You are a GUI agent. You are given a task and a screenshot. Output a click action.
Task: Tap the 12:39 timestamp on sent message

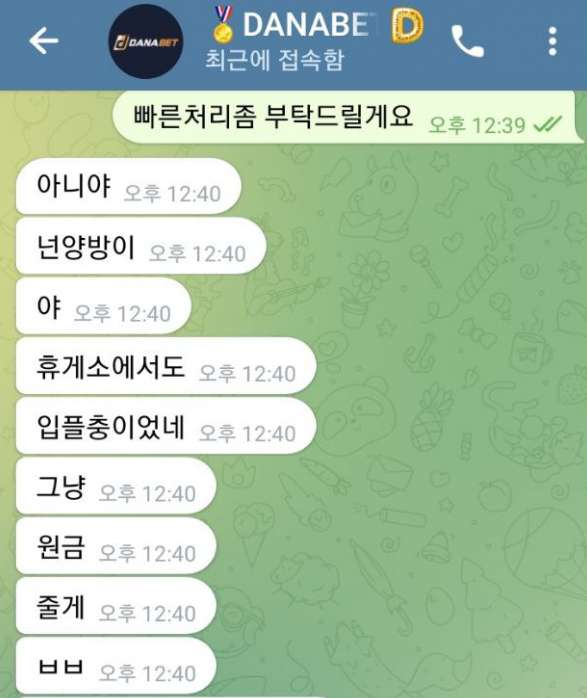coord(477,125)
